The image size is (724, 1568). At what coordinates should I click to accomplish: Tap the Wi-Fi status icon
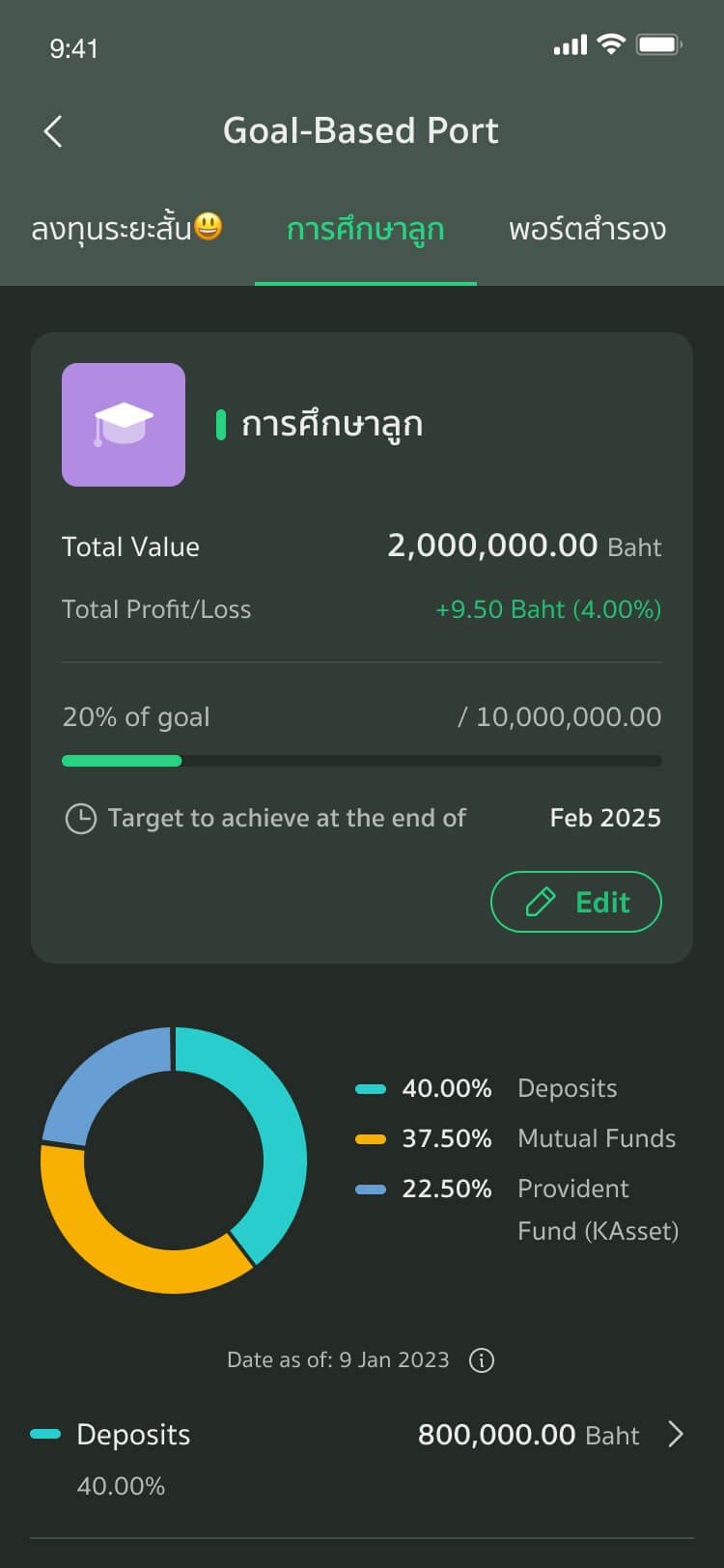click(611, 44)
